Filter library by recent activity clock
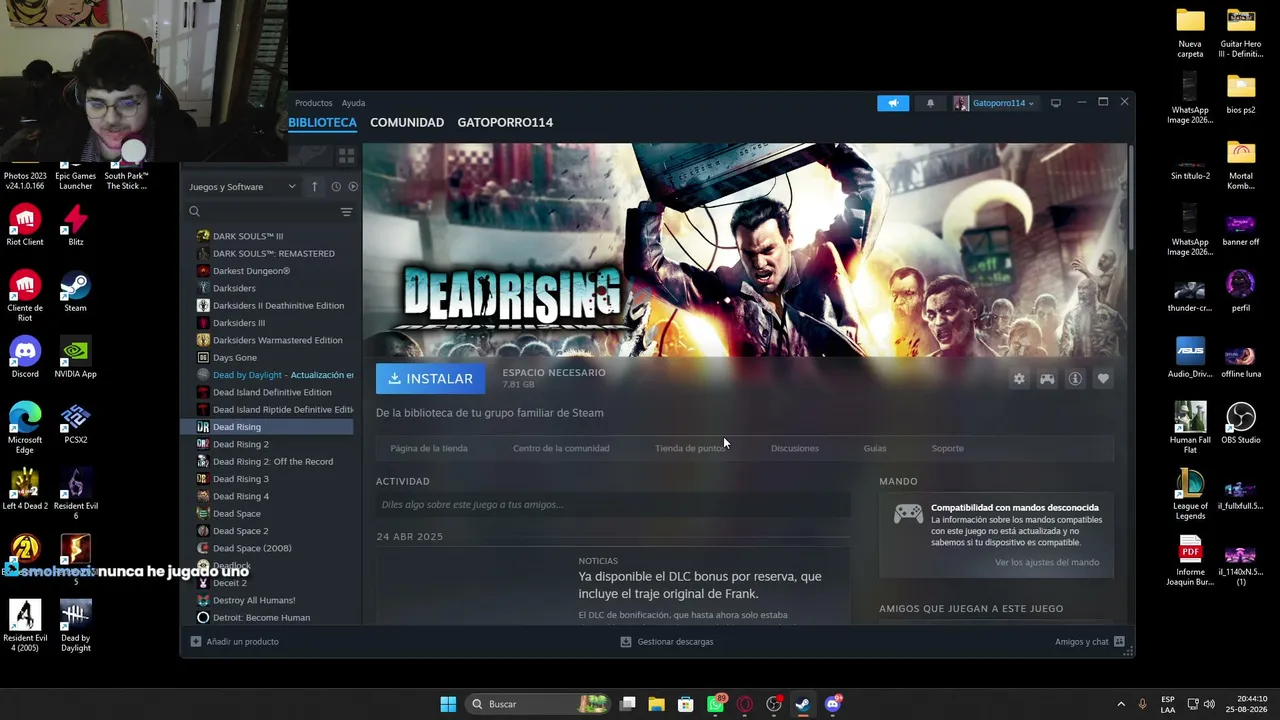1280x720 pixels. click(336, 187)
